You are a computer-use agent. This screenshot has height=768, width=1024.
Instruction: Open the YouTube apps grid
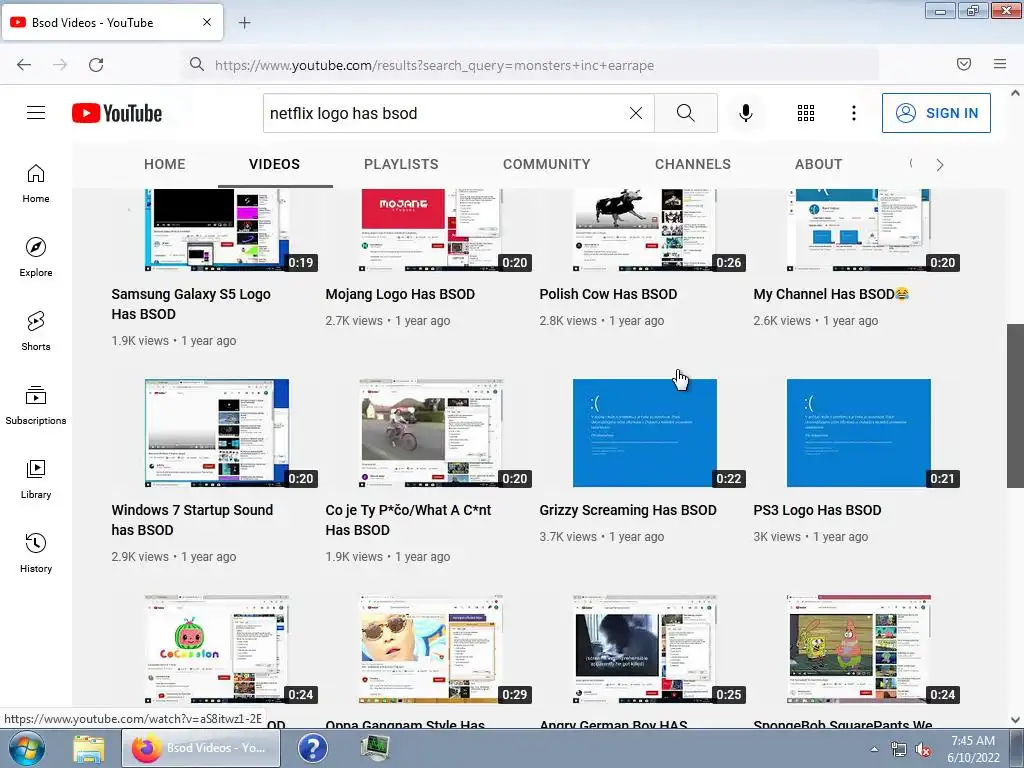click(806, 113)
